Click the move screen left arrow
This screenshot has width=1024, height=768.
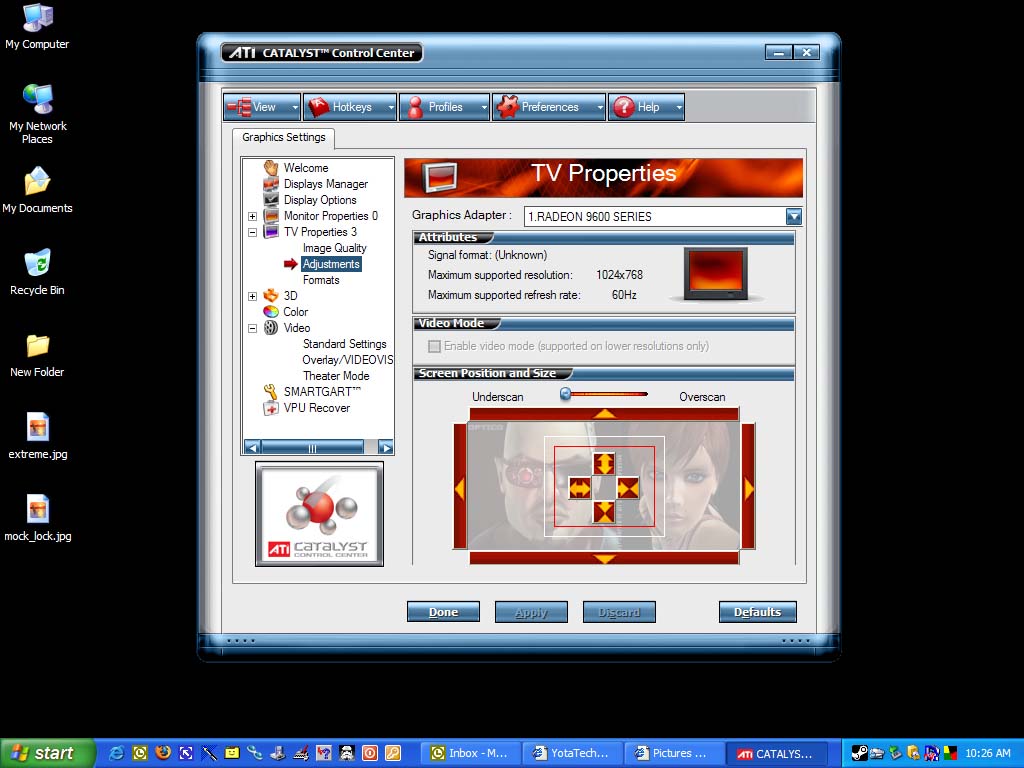(460, 487)
